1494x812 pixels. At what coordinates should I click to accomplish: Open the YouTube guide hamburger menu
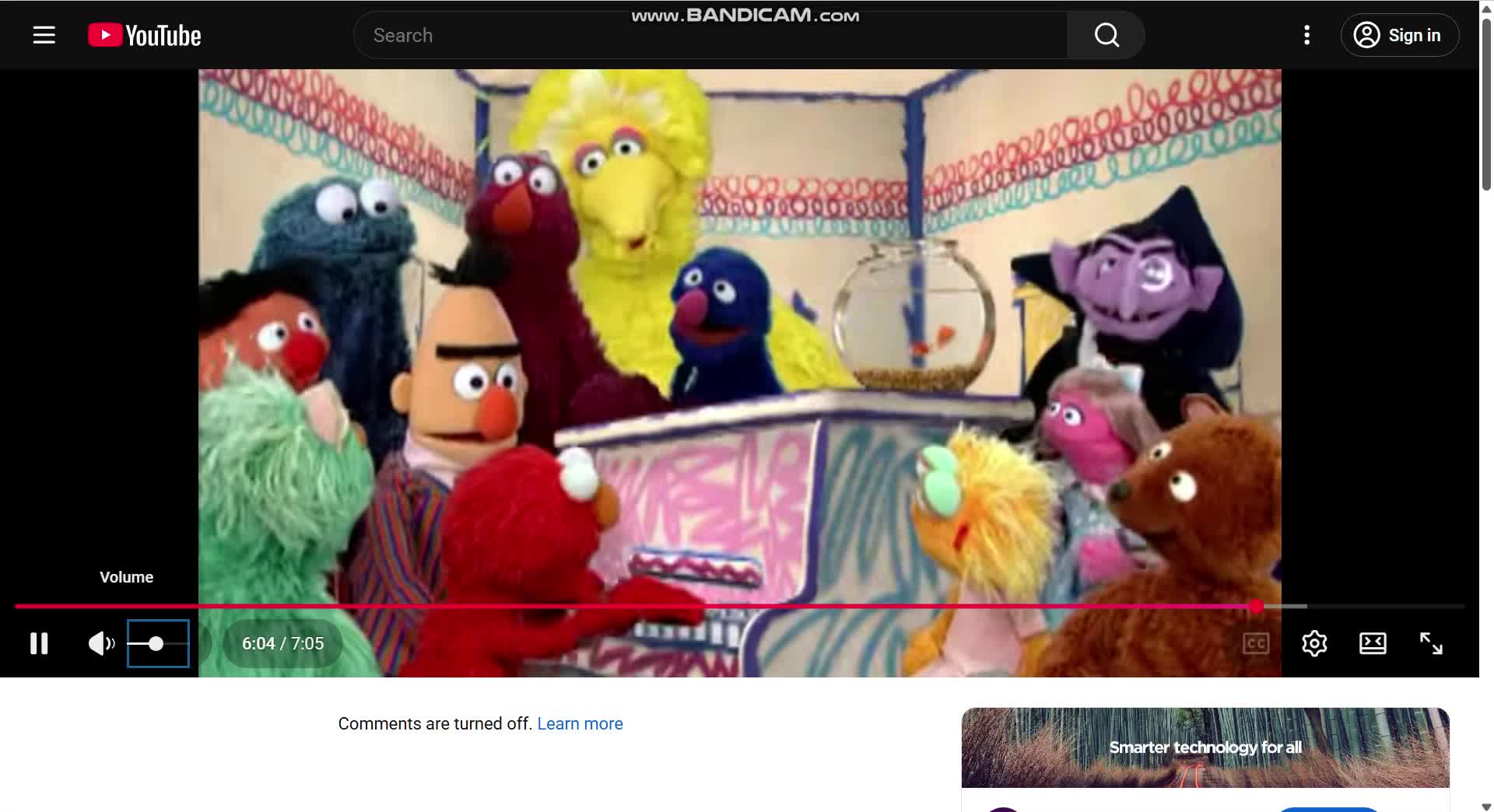[x=44, y=35]
